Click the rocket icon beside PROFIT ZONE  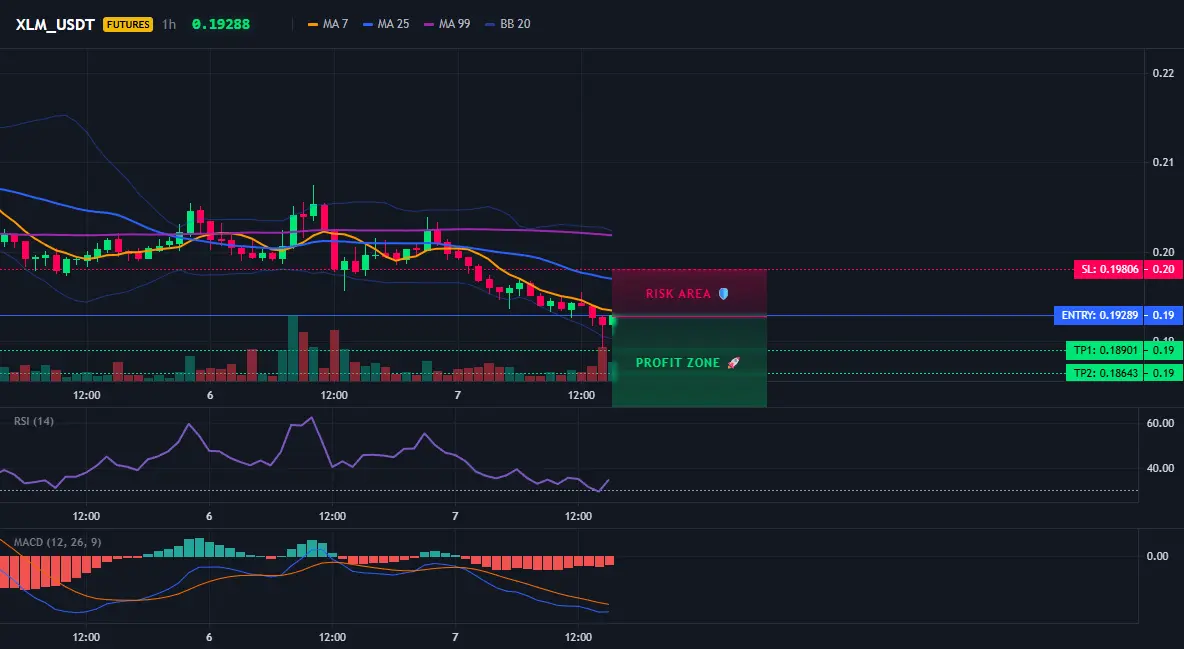(x=733, y=363)
